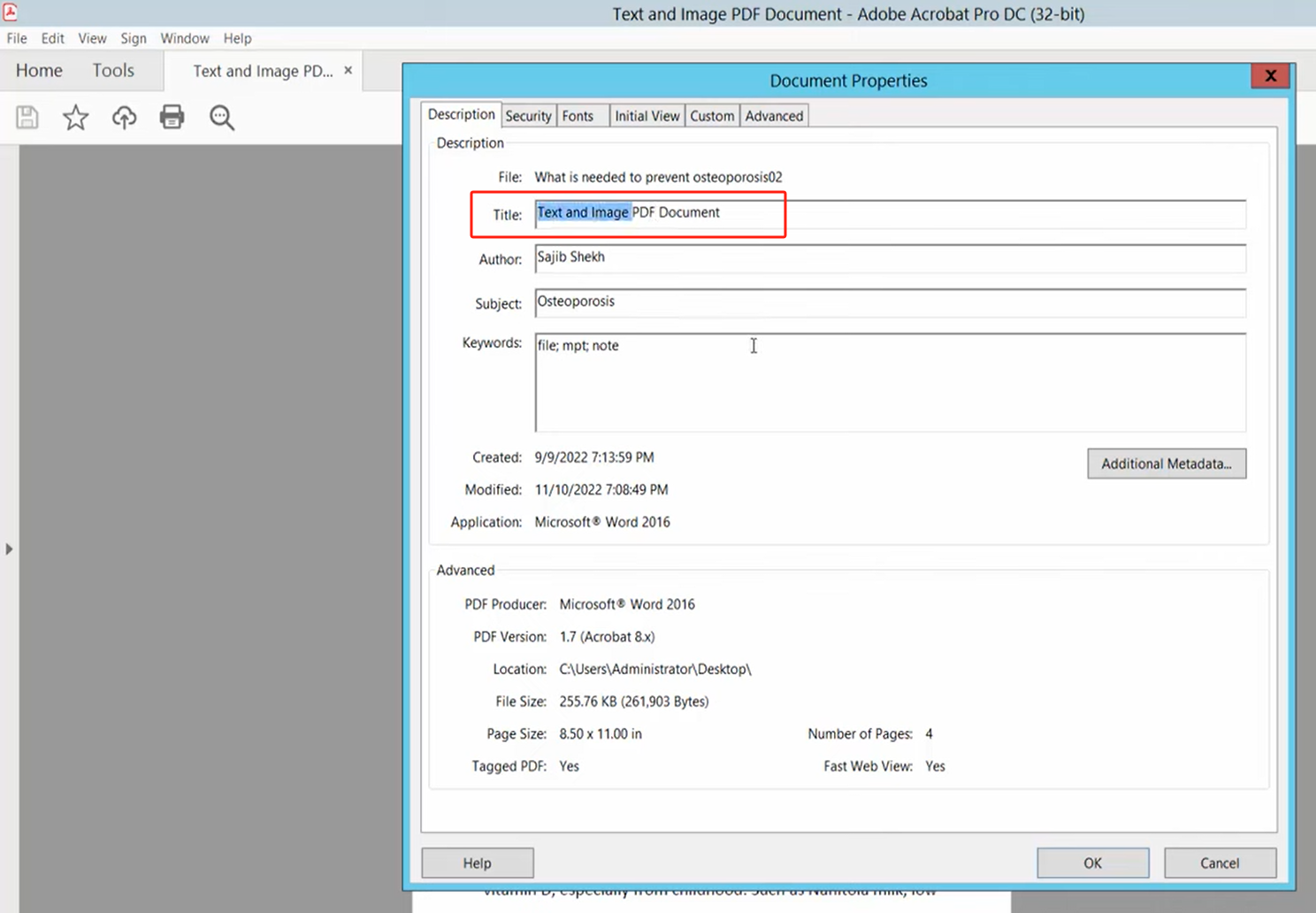
Task: Open the View menu
Action: (92, 38)
